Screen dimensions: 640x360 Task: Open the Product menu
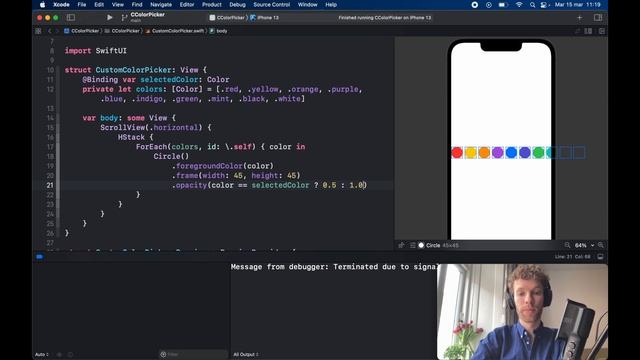211,5
